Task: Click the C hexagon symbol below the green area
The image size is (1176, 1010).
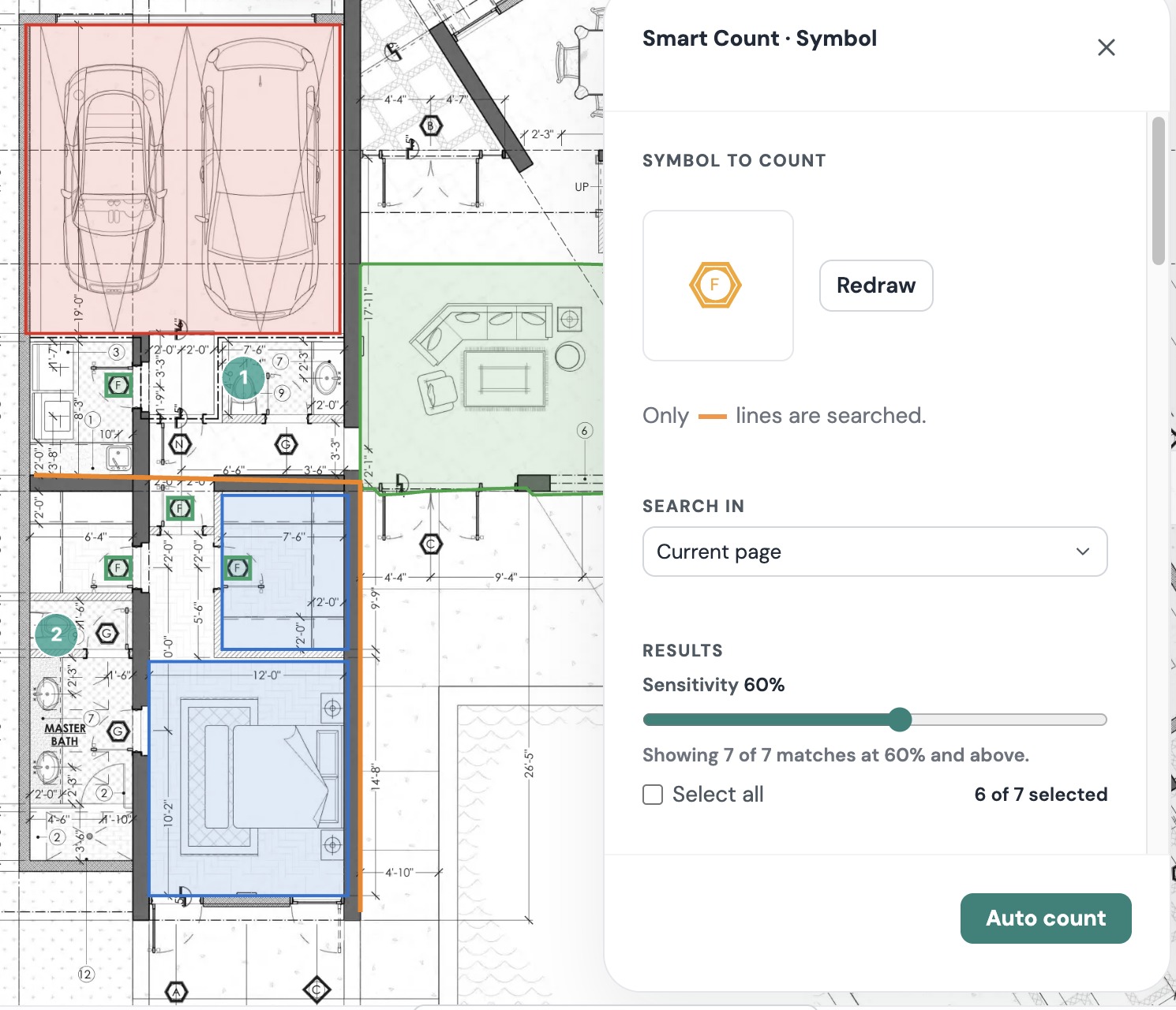Action: 431,544
